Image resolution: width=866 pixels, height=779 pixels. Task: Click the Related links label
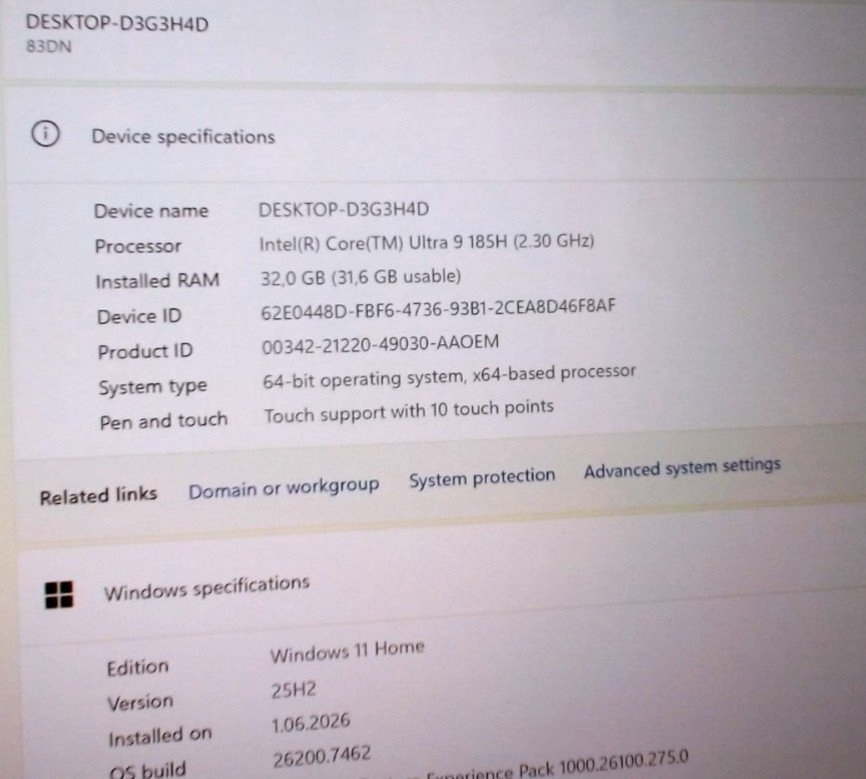[x=98, y=496]
